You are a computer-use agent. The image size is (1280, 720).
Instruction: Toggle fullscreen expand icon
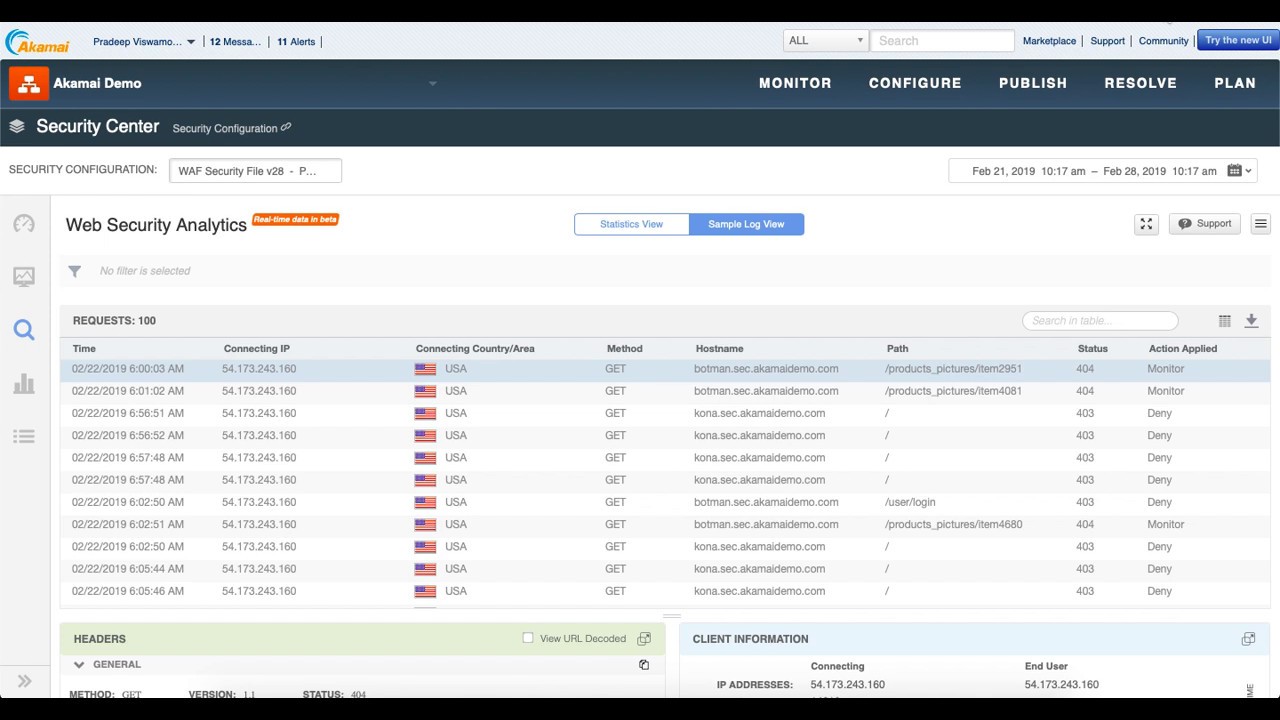[1147, 224]
